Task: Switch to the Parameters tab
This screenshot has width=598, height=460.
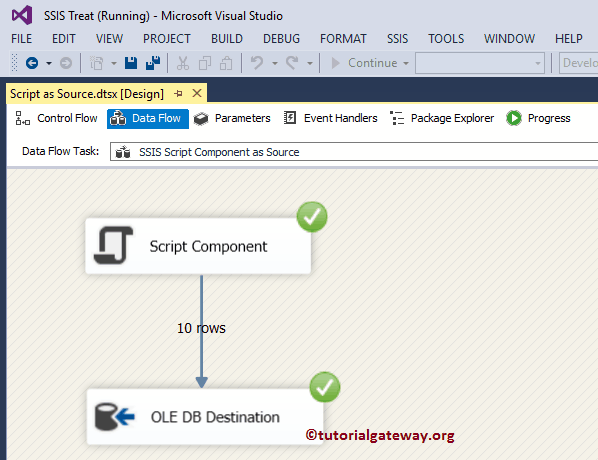Action: pyautogui.click(x=232, y=118)
